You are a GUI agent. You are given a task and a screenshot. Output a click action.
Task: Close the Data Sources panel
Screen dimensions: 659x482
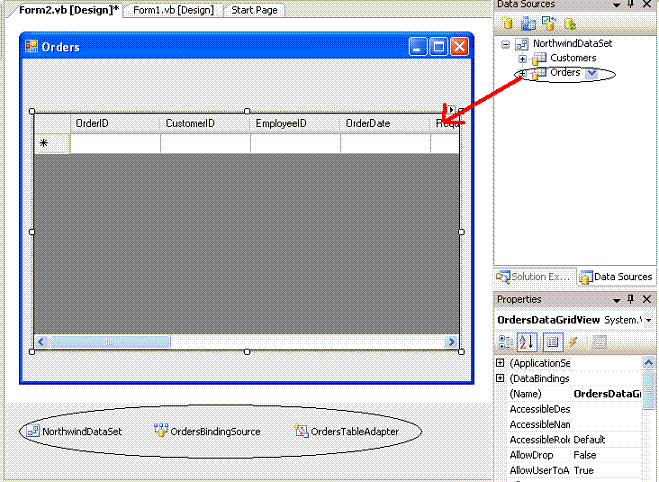pos(647,4)
